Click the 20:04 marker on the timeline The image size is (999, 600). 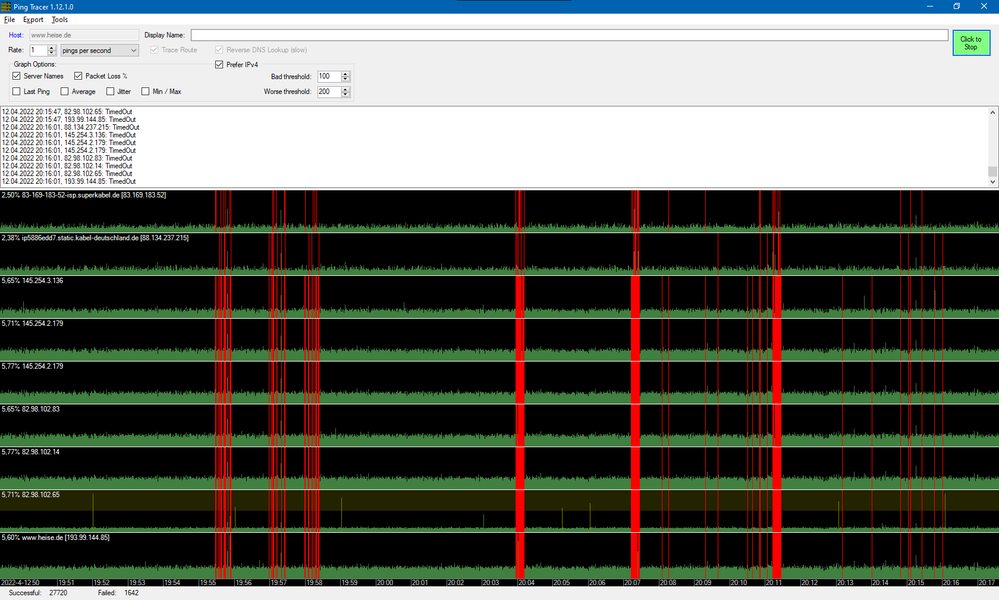click(526, 583)
